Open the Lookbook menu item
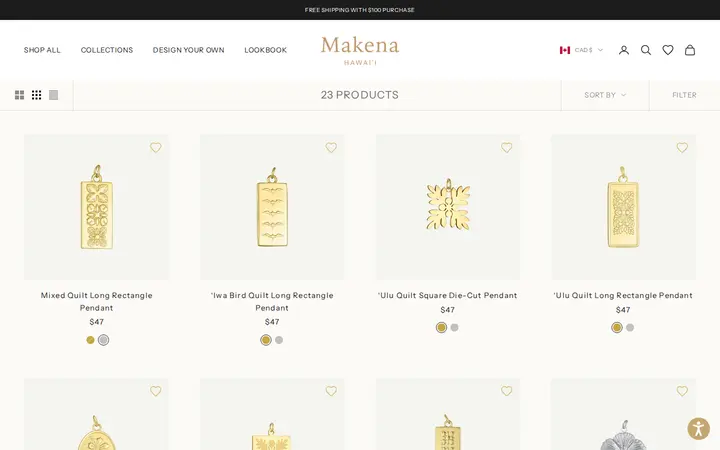The height and width of the screenshot is (450, 720). click(265, 50)
